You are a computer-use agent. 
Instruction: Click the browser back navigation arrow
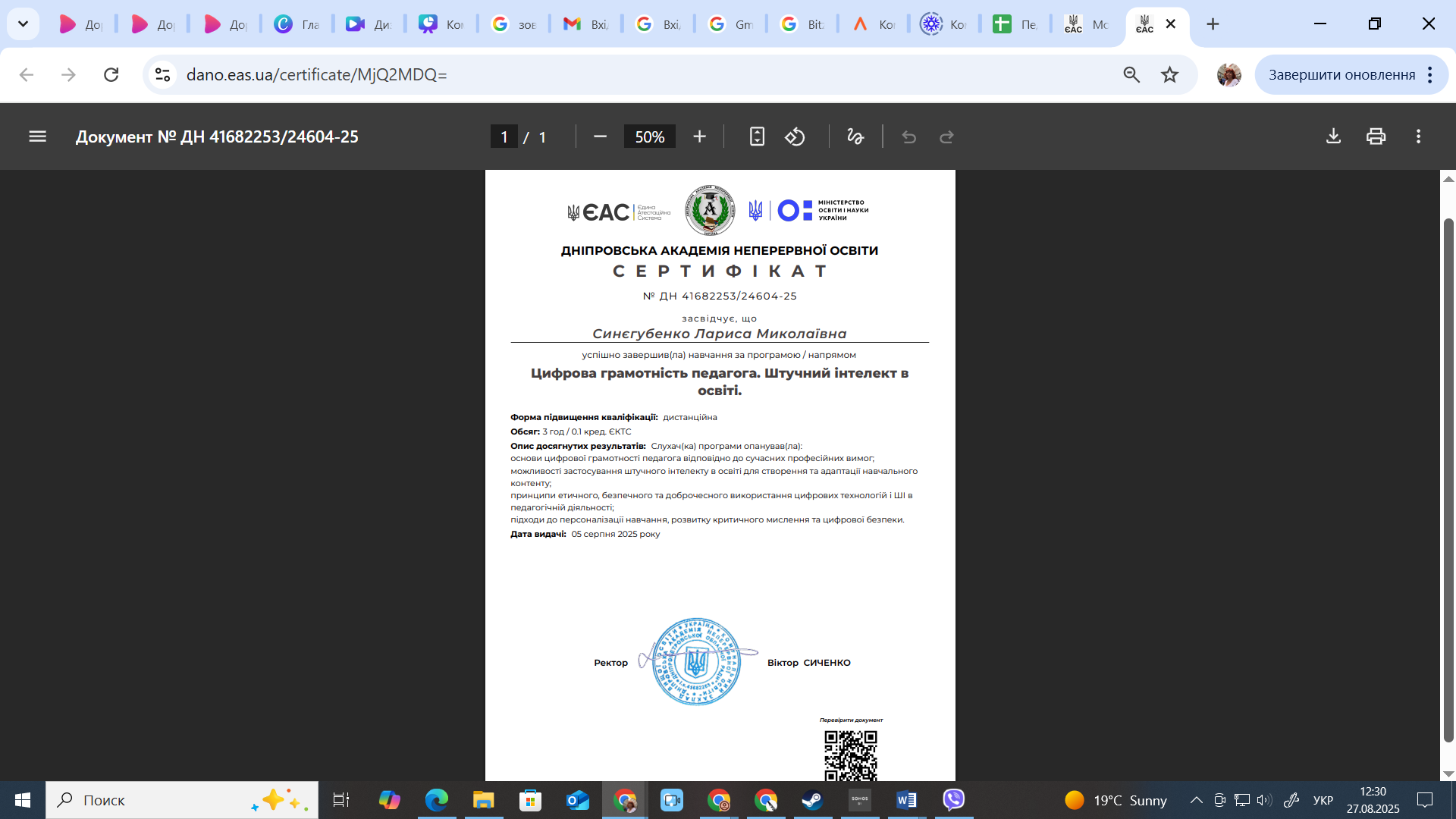(x=27, y=74)
